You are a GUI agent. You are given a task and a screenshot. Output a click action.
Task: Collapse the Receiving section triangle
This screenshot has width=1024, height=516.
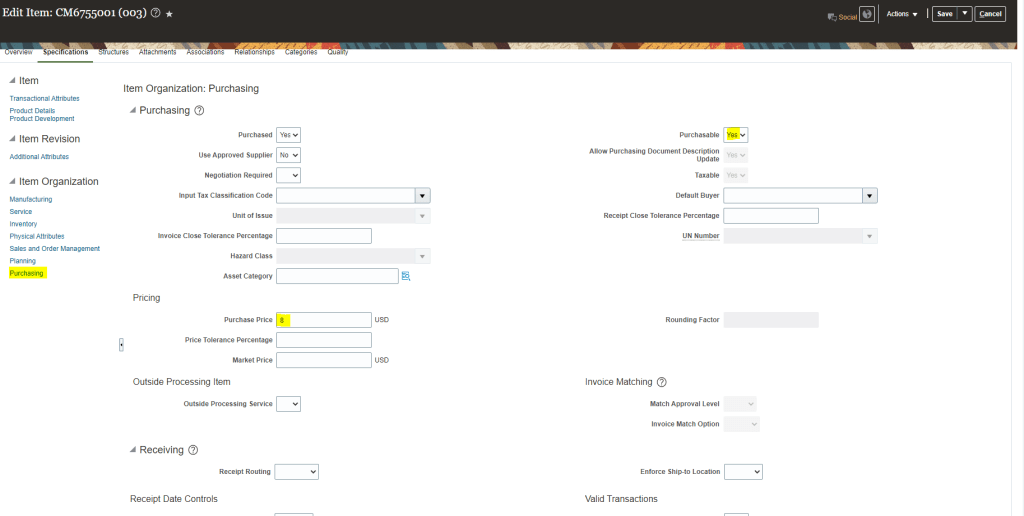tap(133, 450)
